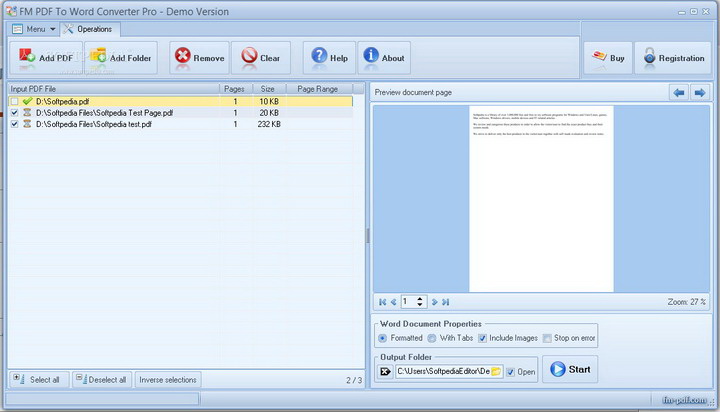This screenshot has height=412, width=720.
Task: Enable the Stop on error checkbox
Action: [x=547, y=338]
